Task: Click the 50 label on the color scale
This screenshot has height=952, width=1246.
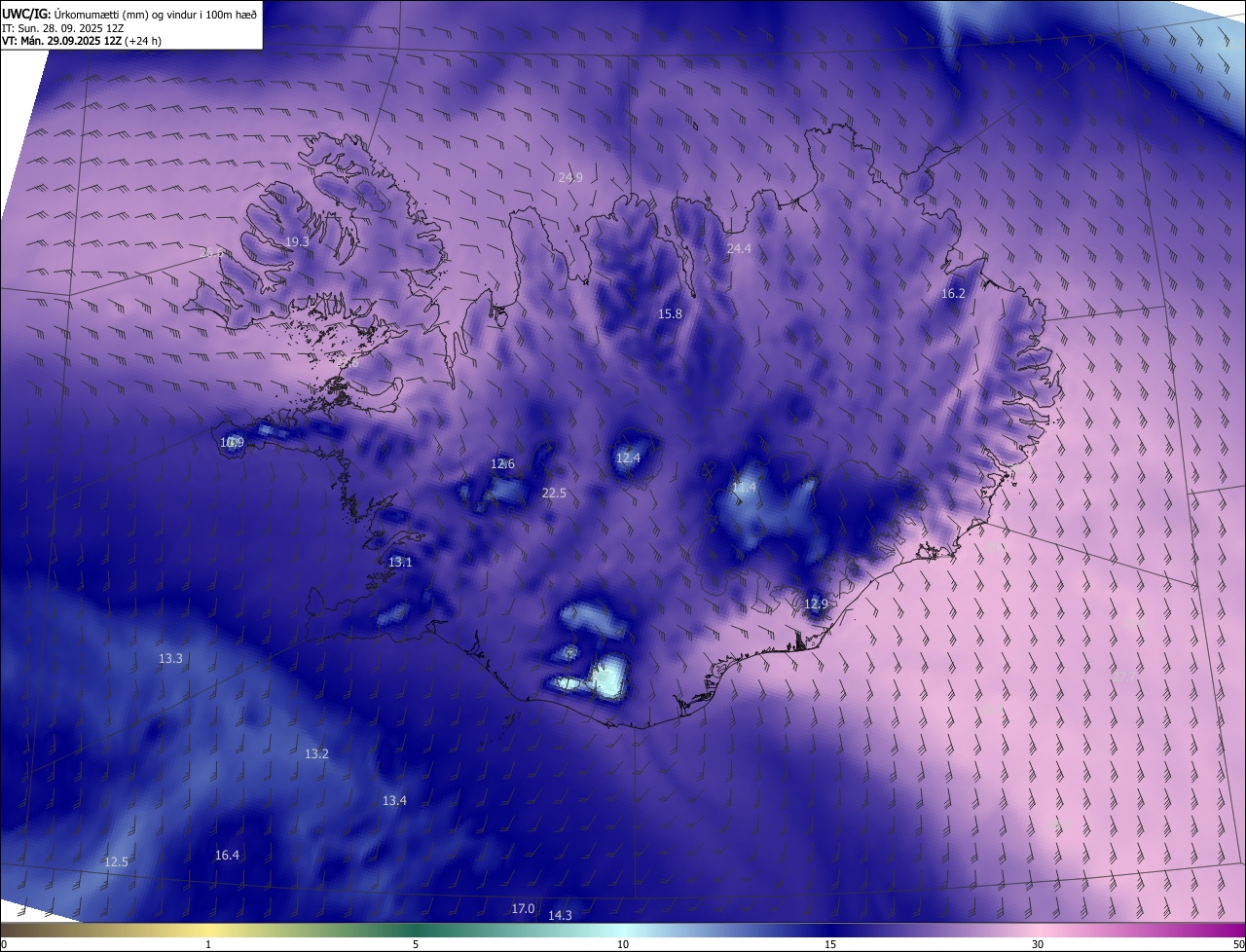Action: (1238, 944)
